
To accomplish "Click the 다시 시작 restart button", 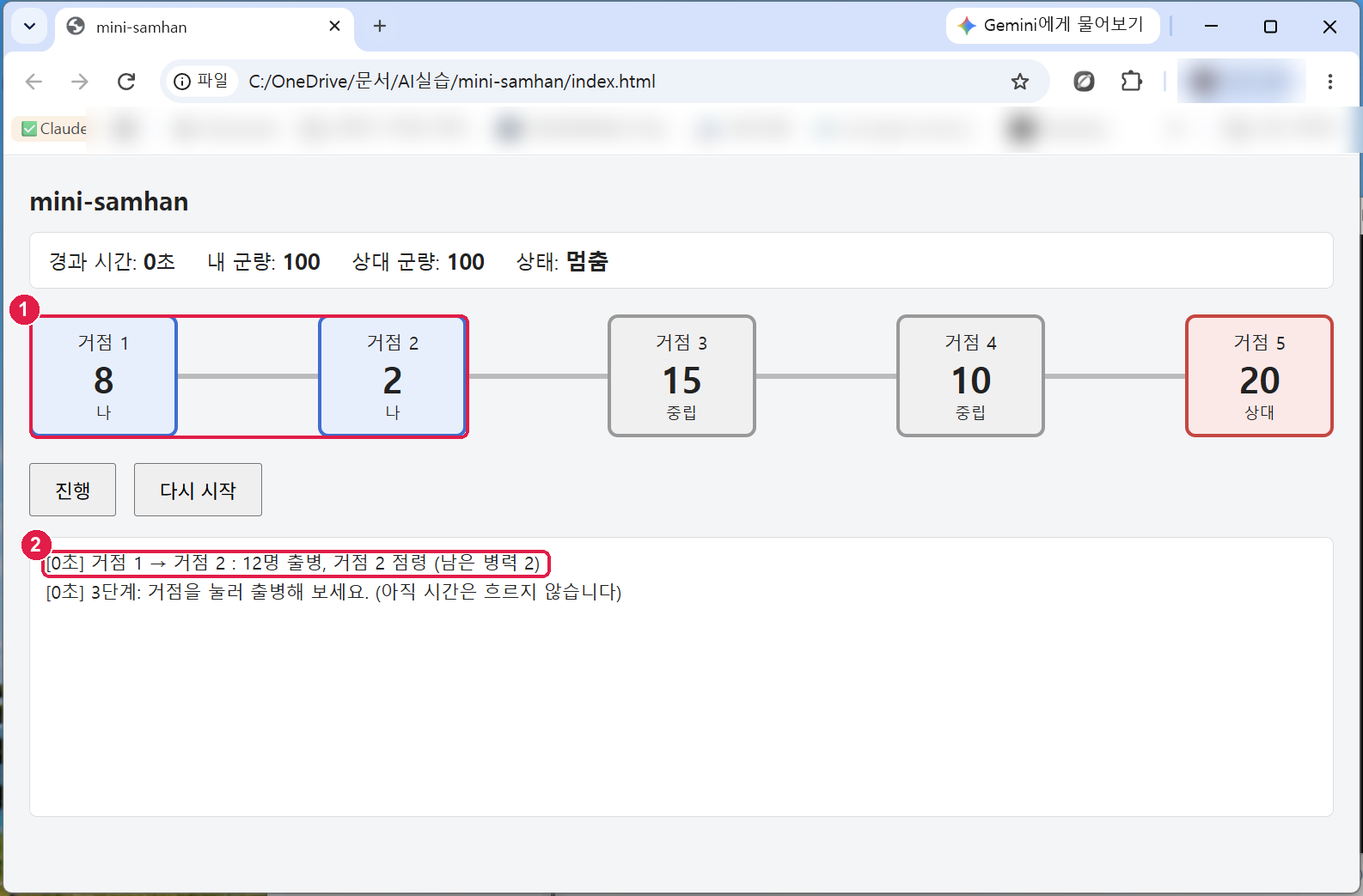I will click(x=198, y=490).
